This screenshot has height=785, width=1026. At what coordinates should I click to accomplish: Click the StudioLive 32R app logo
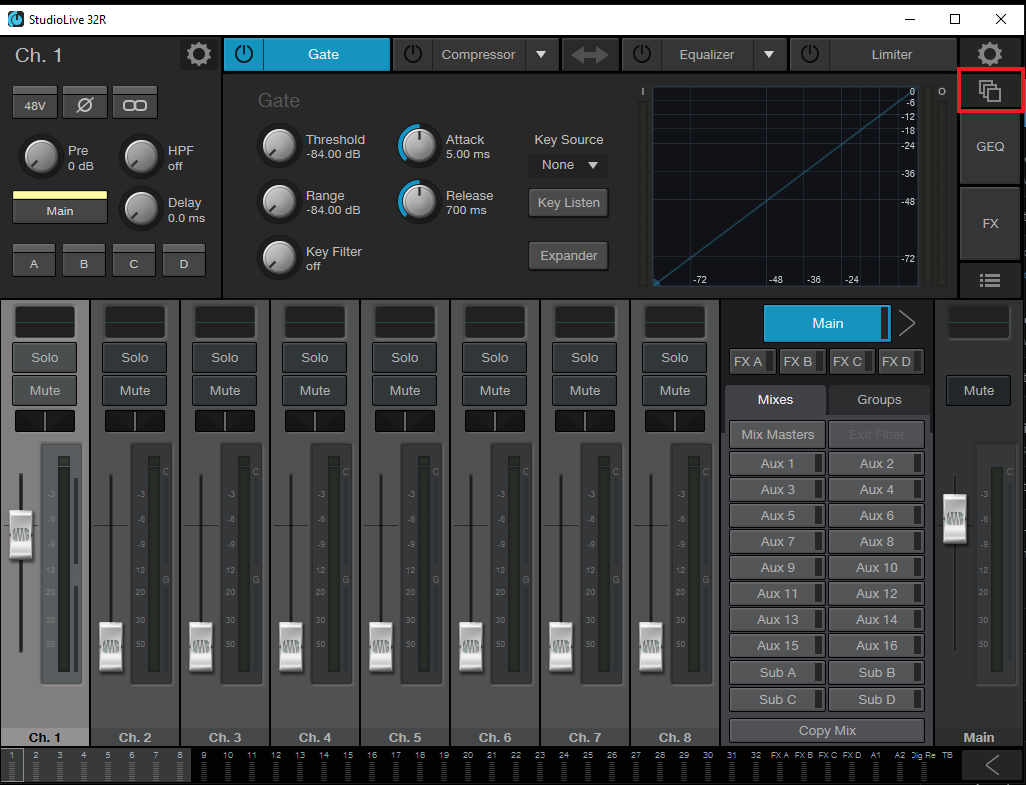tap(16, 20)
